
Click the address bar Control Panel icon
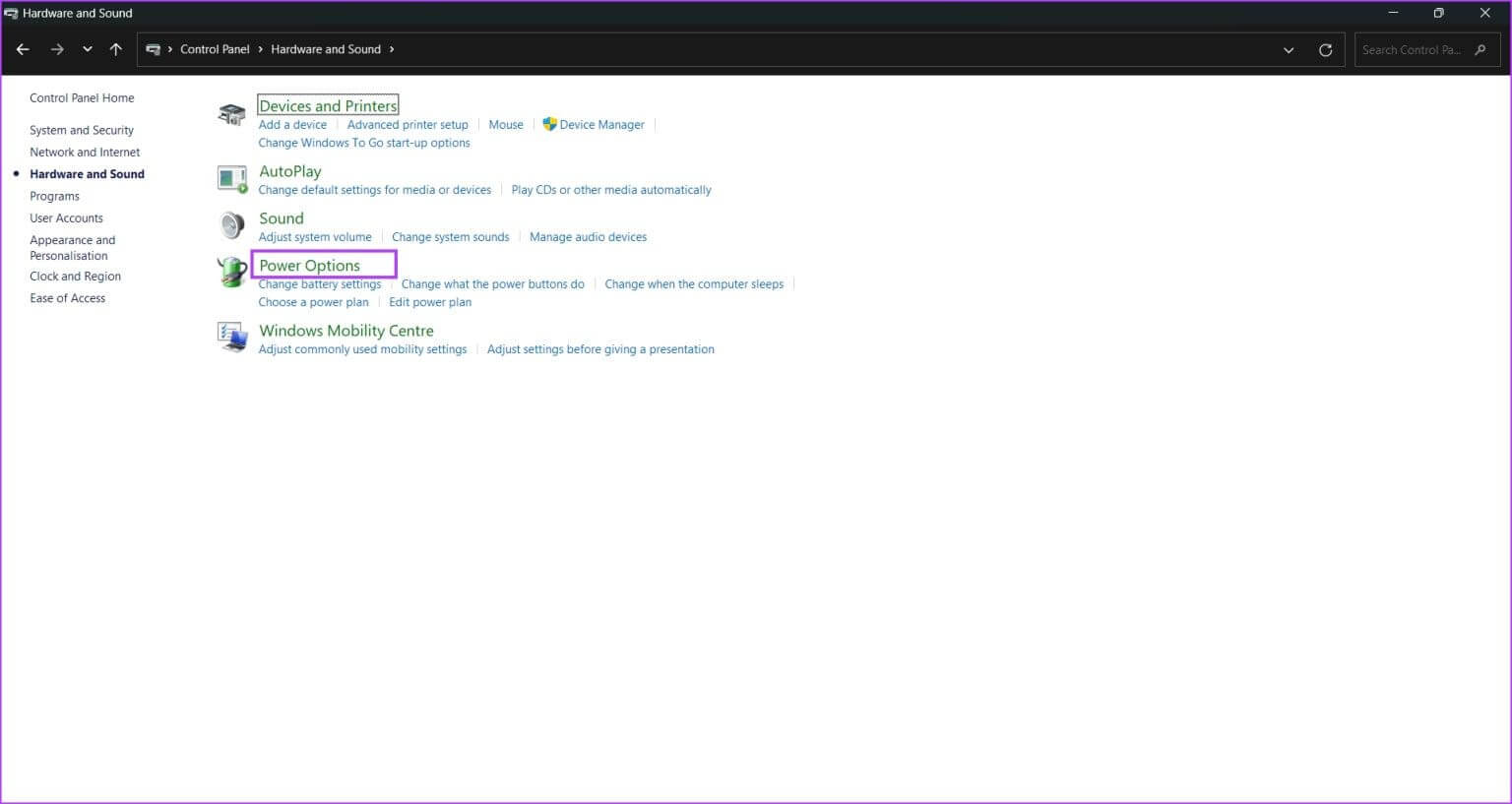click(x=153, y=49)
